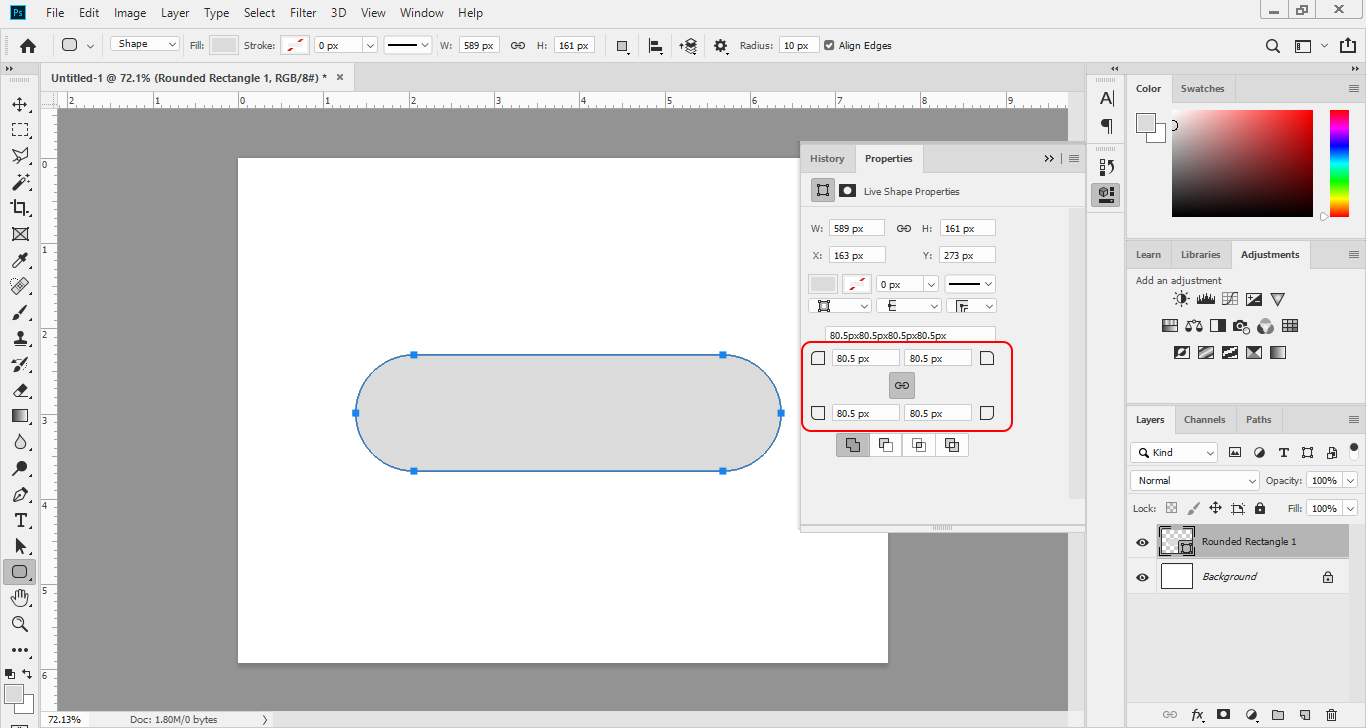1366x728 pixels.
Task: Delete layer with the trash icon
Action: [x=1331, y=715]
